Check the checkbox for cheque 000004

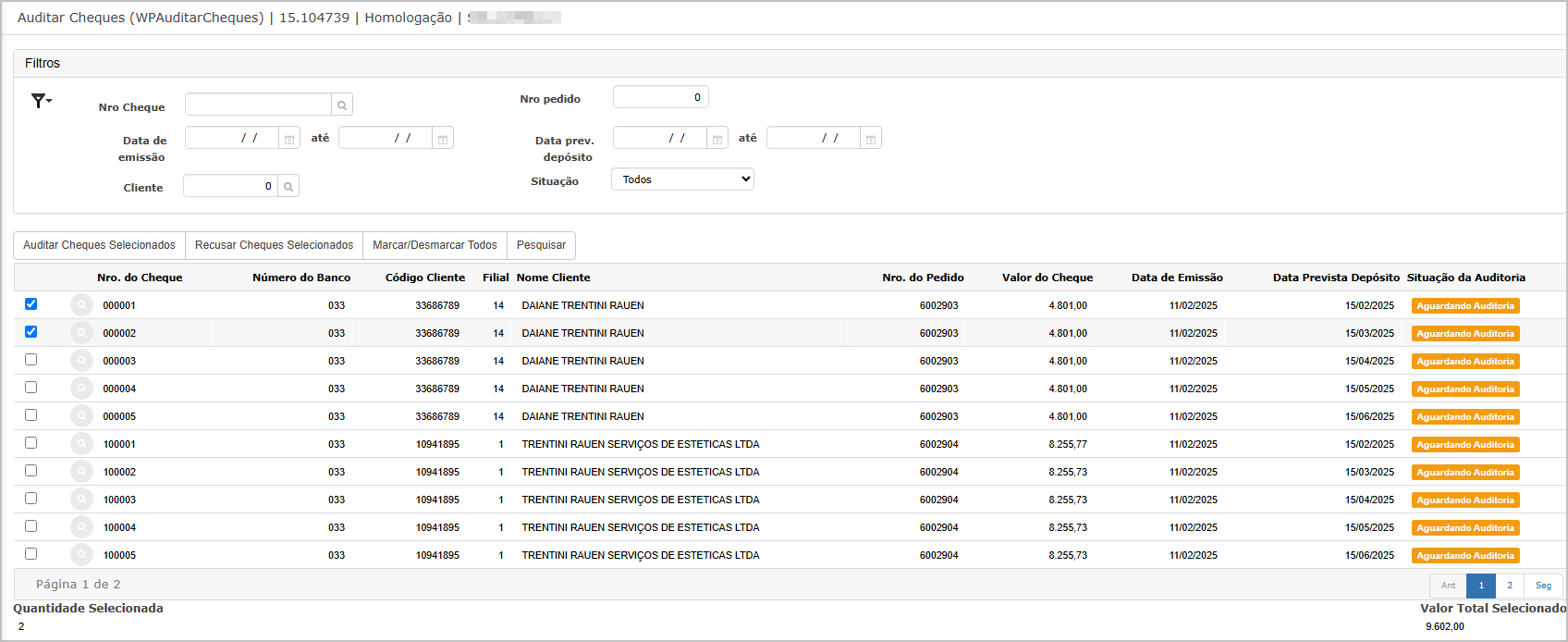coord(31,387)
